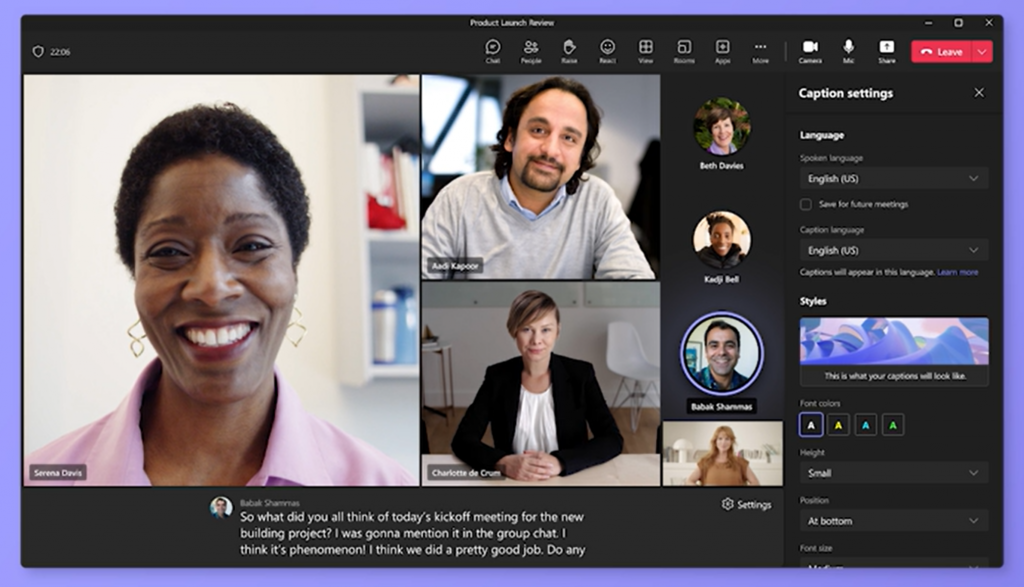Viewport: 1024px width, 587px height.
Task: Raise your hand in the meeting
Action: point(569,48)
